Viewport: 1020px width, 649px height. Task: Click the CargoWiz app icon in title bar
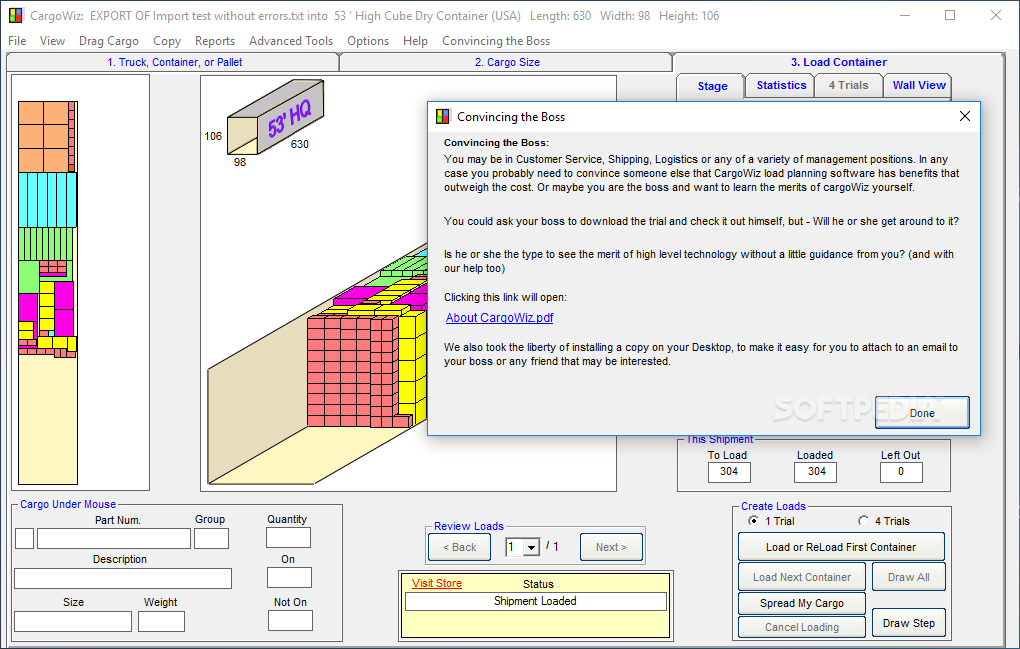(15, 16)
